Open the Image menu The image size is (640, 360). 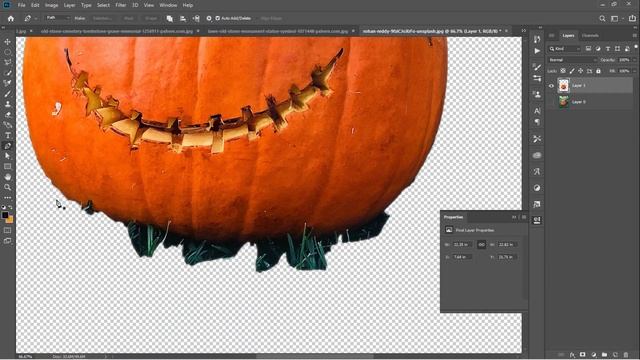pos(51,5)
